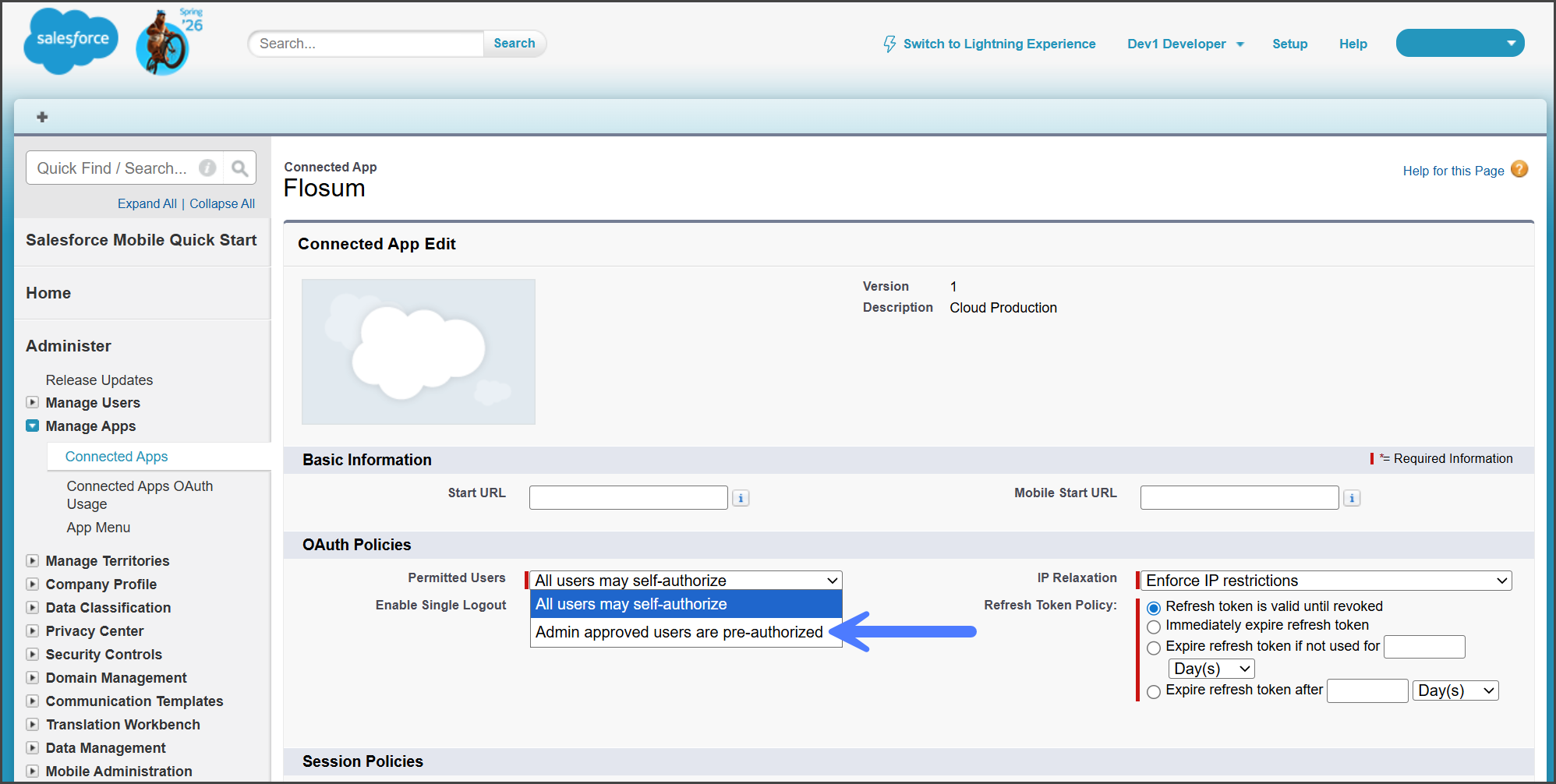Open the Start URL info icon

[x=741, y=498]
